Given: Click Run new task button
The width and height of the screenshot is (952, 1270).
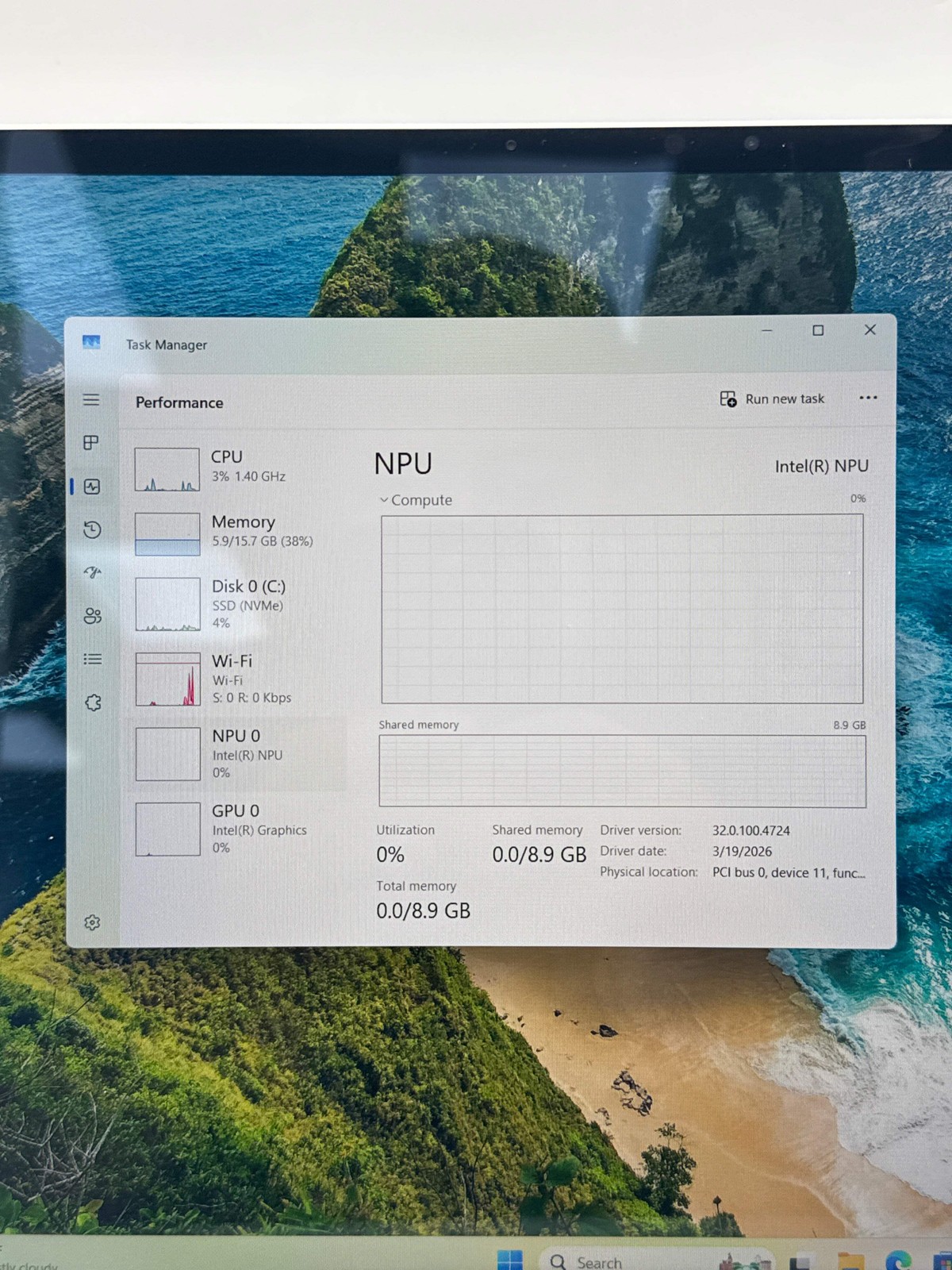Looking at the screenshot, I should click(x=772, y=398).
